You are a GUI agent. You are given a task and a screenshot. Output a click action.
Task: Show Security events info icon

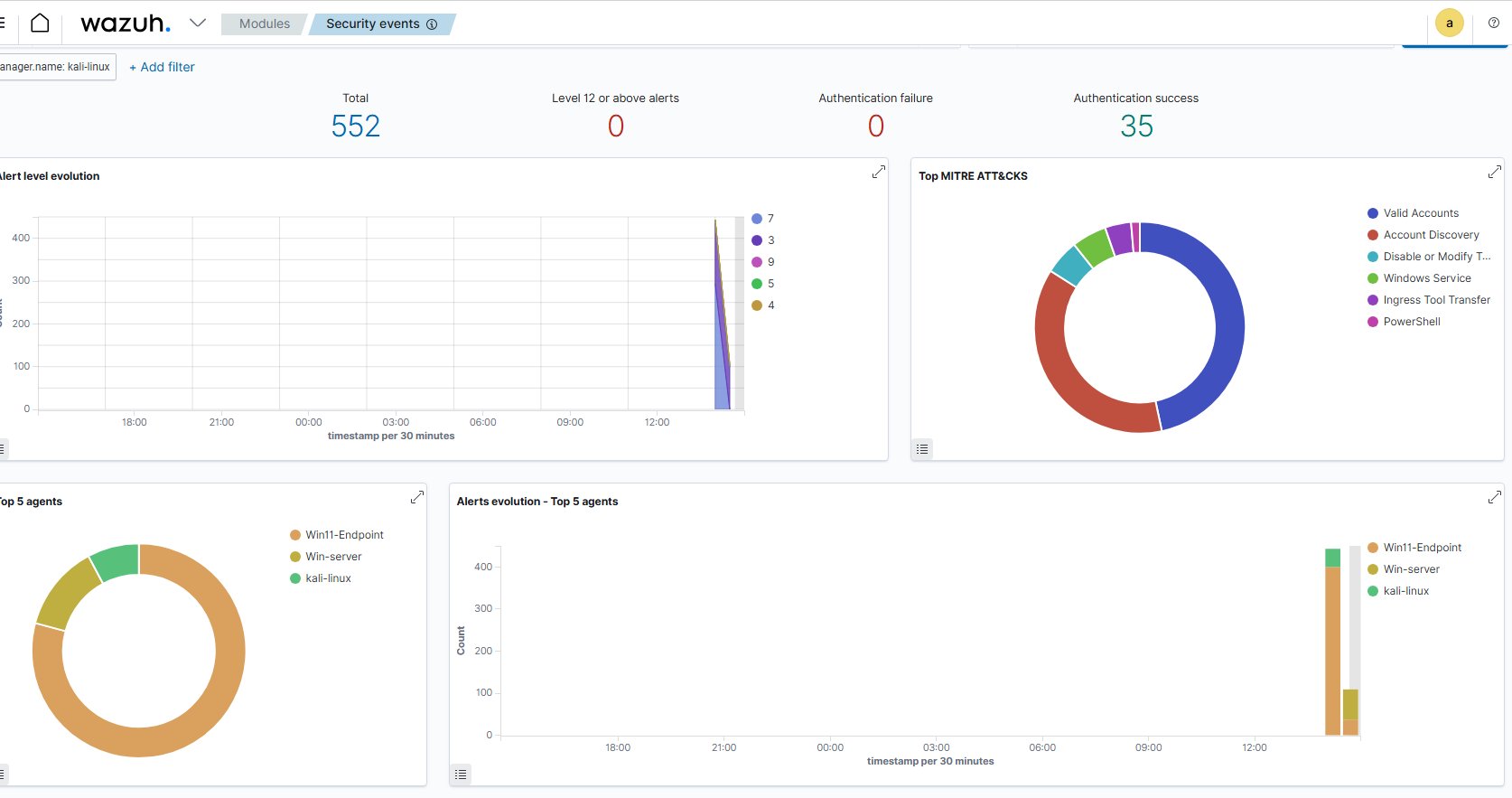(x=432, y=24)
